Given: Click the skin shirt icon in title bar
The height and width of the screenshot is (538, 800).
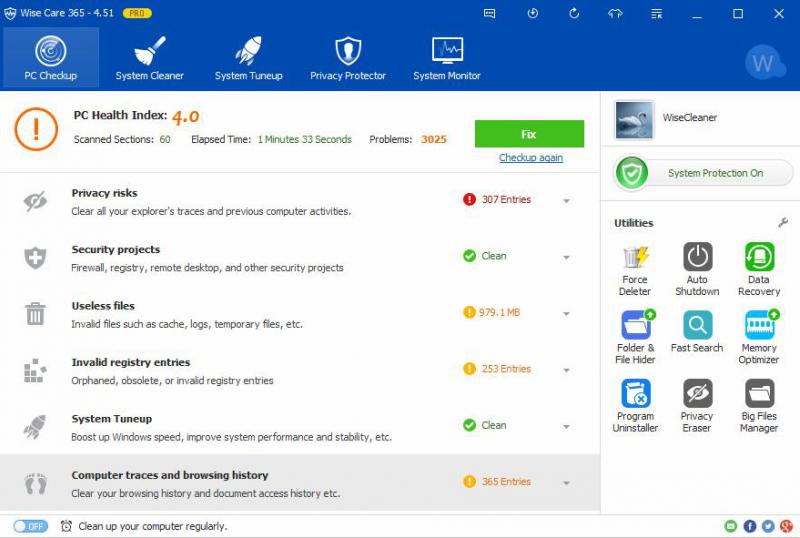Looking at the screenshot, I should point(615,14).
